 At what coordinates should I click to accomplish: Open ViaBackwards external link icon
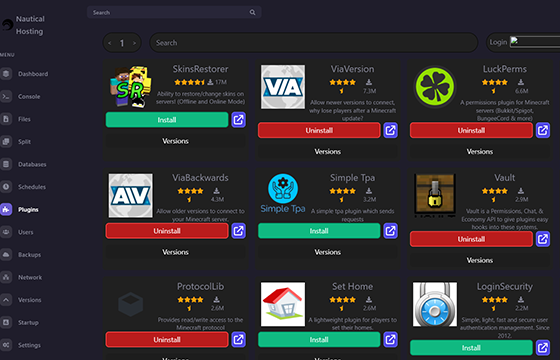[238, 231]
